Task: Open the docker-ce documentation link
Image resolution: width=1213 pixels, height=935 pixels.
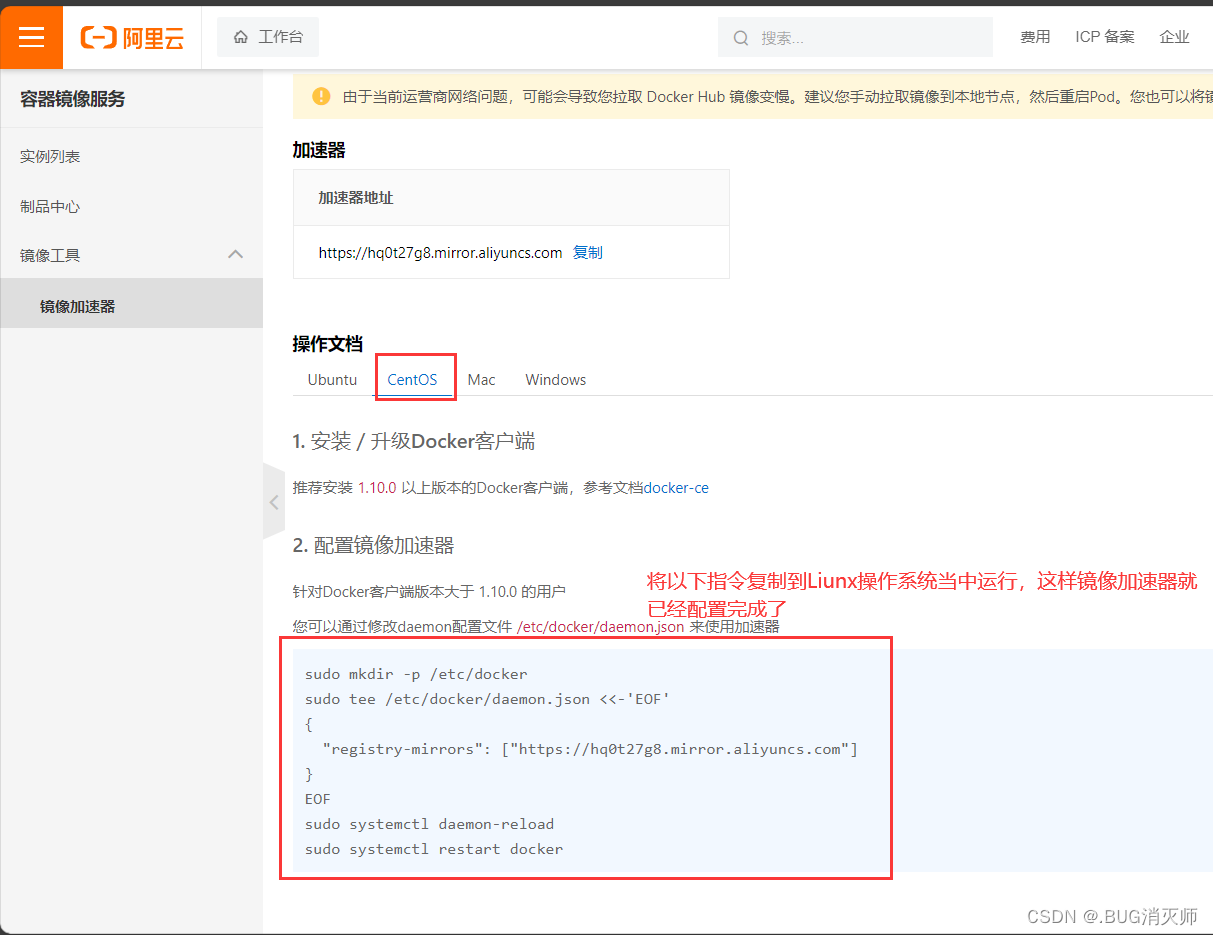Action: 680,487
